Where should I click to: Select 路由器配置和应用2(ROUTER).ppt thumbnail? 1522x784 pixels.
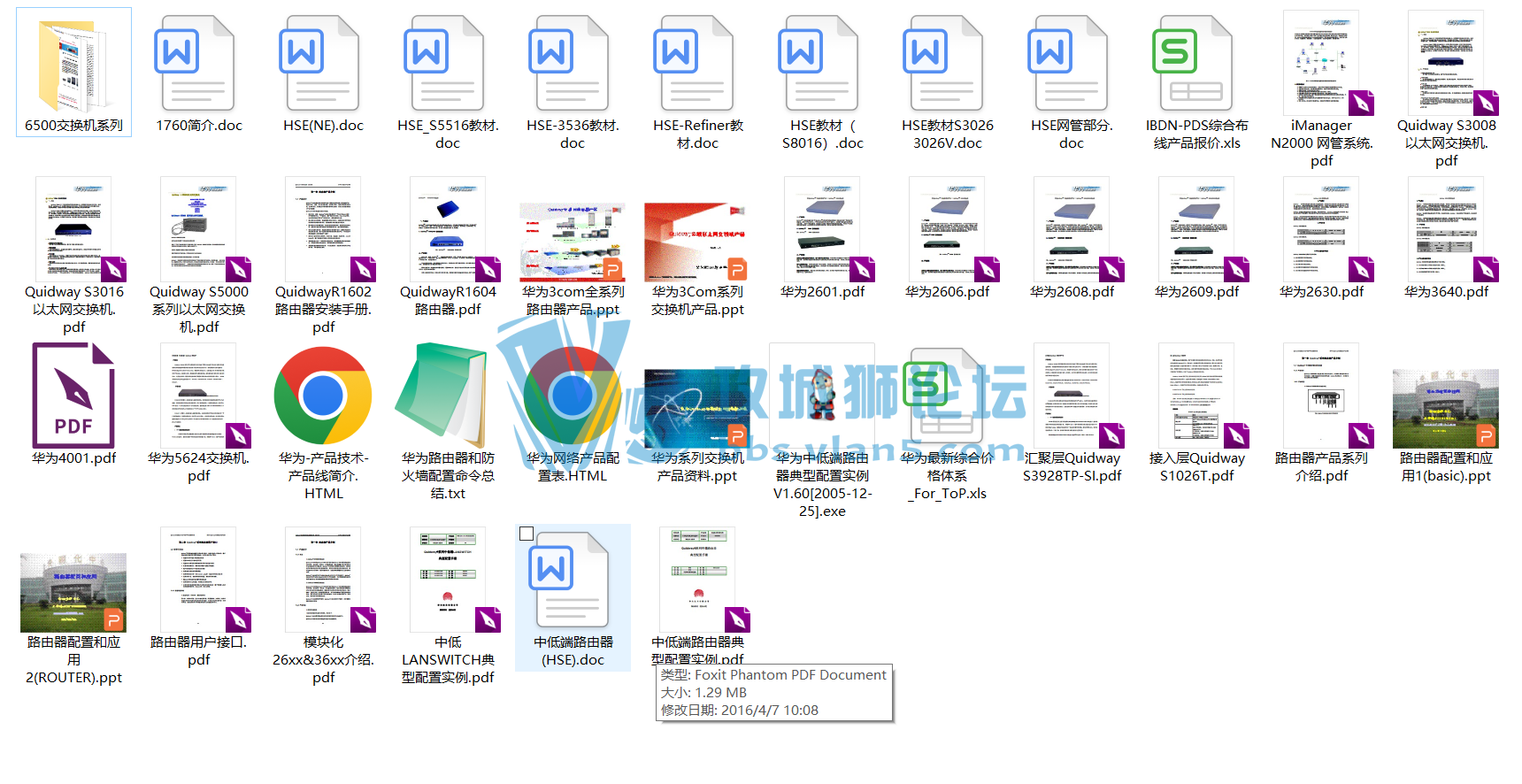[x=73, y=593]
